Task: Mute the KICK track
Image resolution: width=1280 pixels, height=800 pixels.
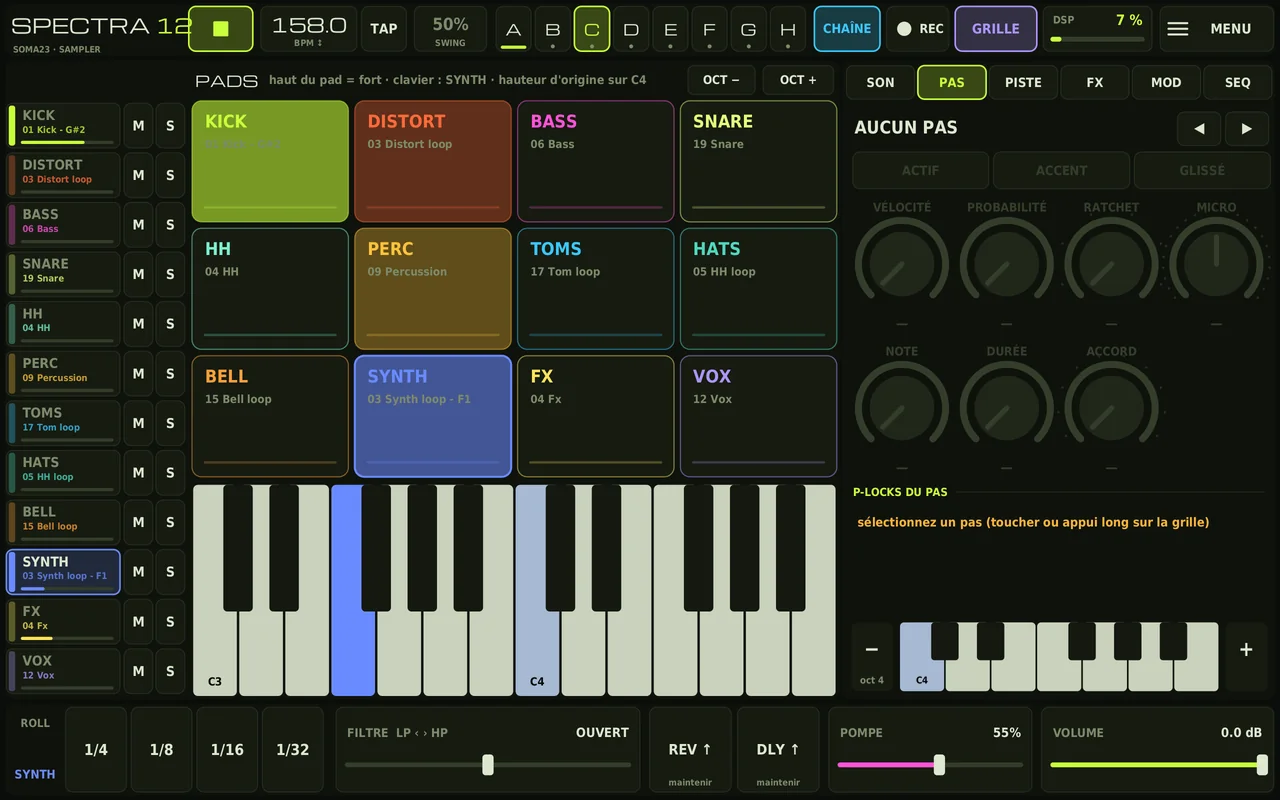Action: tap(138, 125)
